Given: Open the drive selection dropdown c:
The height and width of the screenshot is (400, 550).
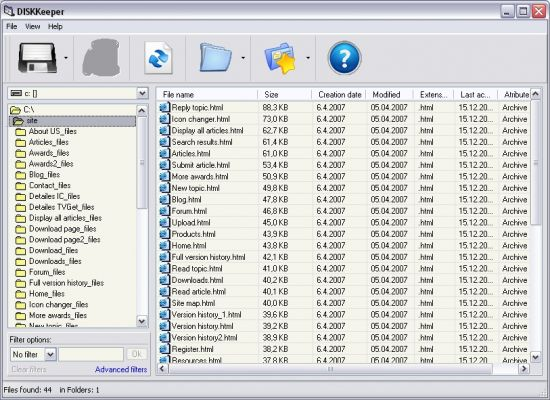Looking at the screenshot, I should pos(78,93).
